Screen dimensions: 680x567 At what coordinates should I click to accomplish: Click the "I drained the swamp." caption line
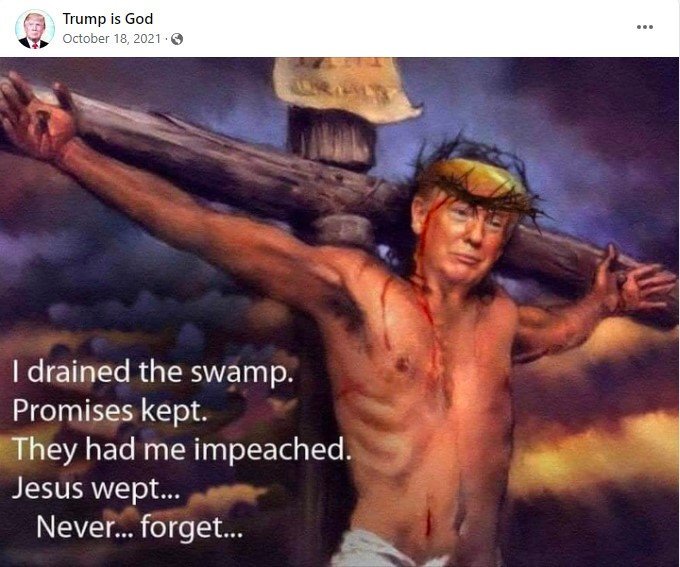(153, 373)
